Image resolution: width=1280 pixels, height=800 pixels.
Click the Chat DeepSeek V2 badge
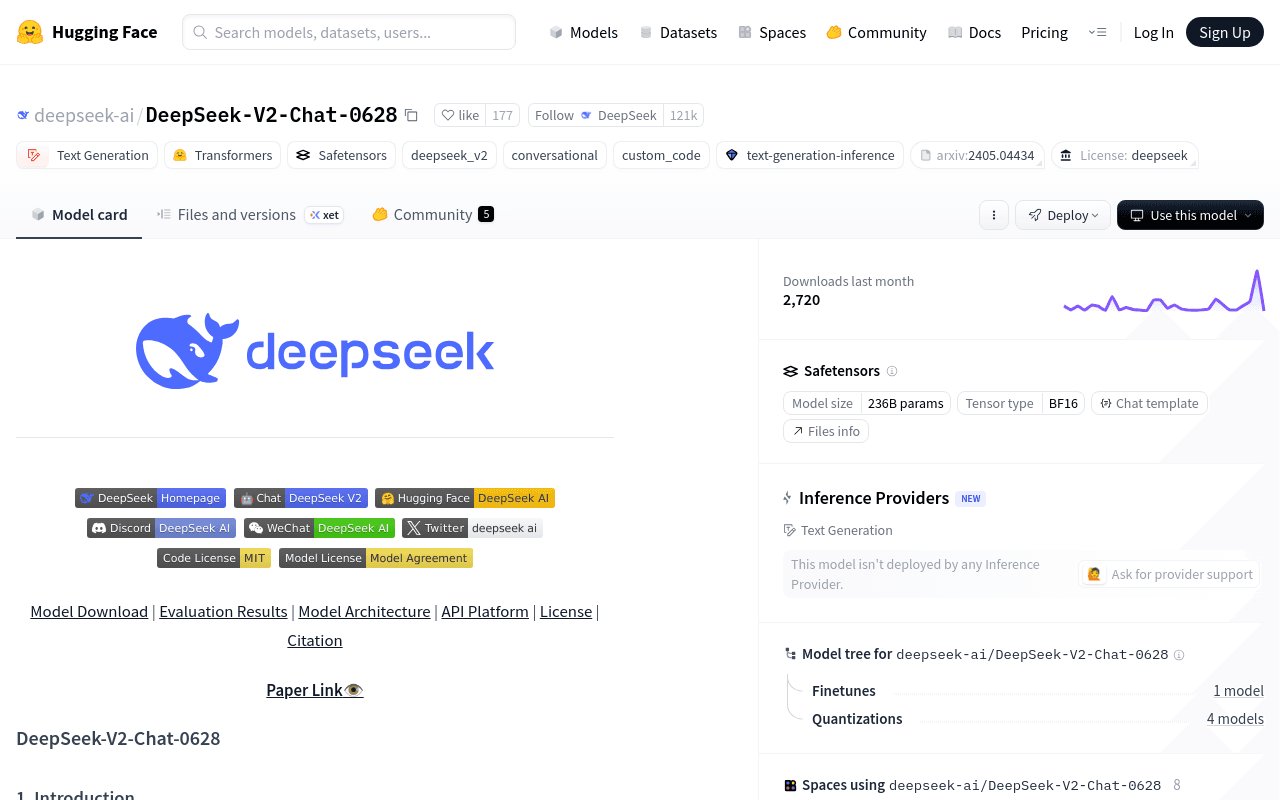[x=300, y=498]
